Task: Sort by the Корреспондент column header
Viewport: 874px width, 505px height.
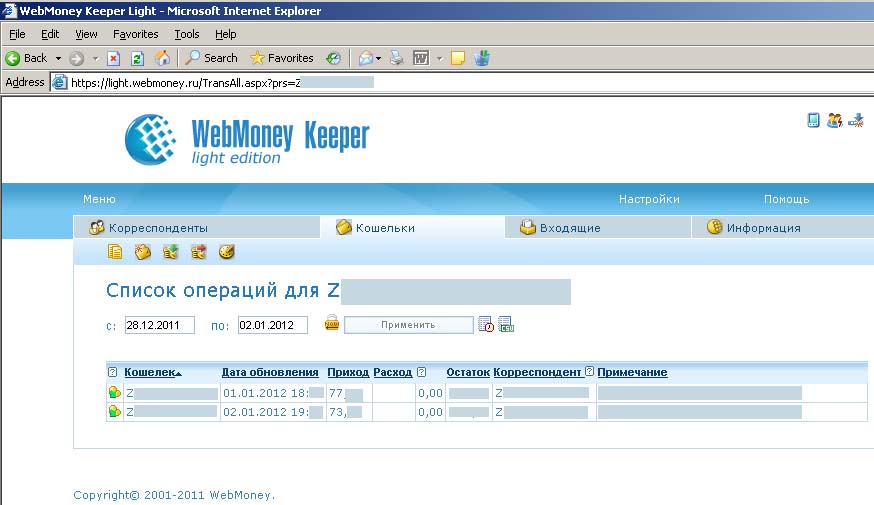Action: 537,372
